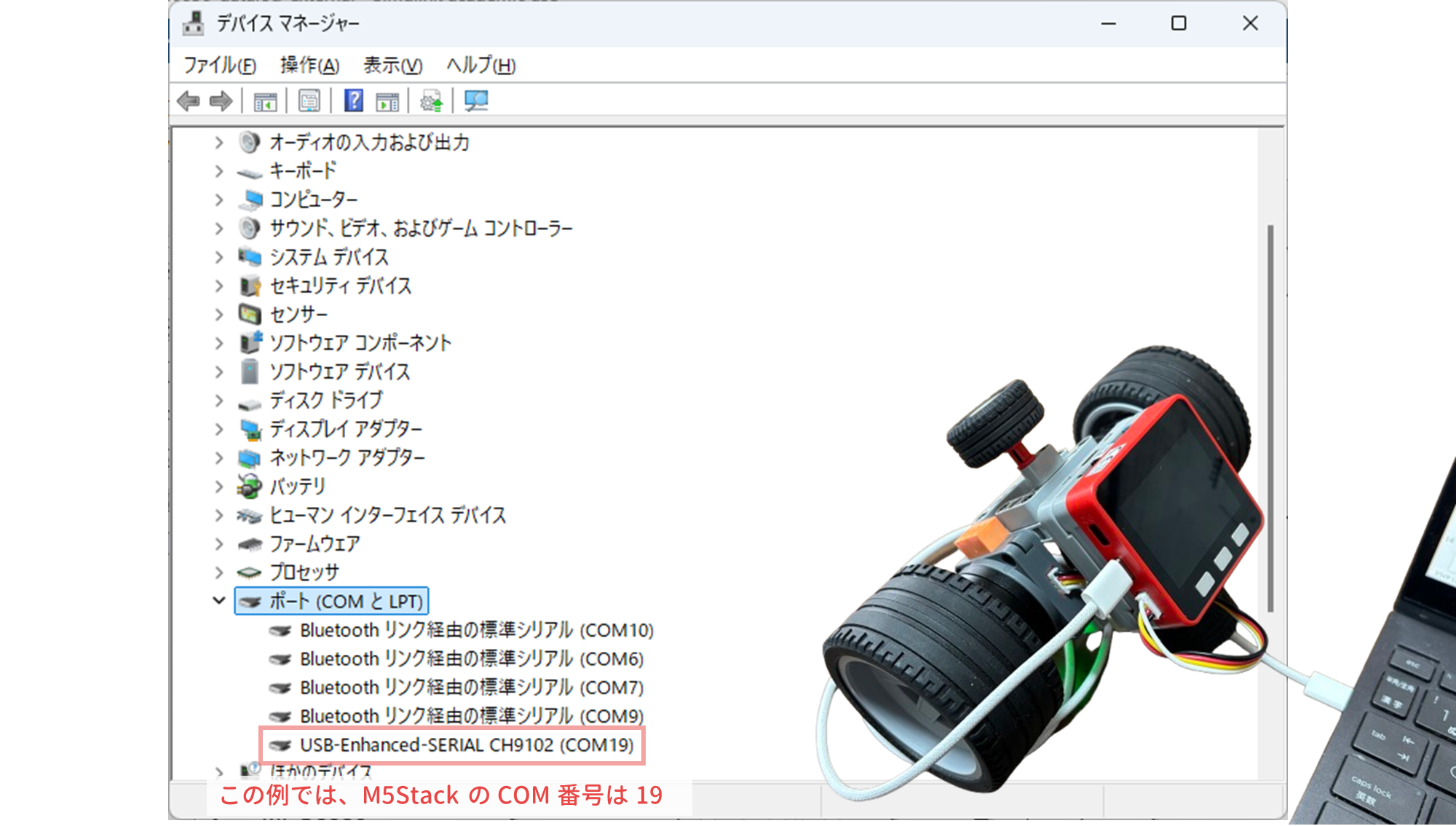Expand the ほかのデバイス category
The height and width of the screenshot is (826, 1456).
tap(219, 769)
